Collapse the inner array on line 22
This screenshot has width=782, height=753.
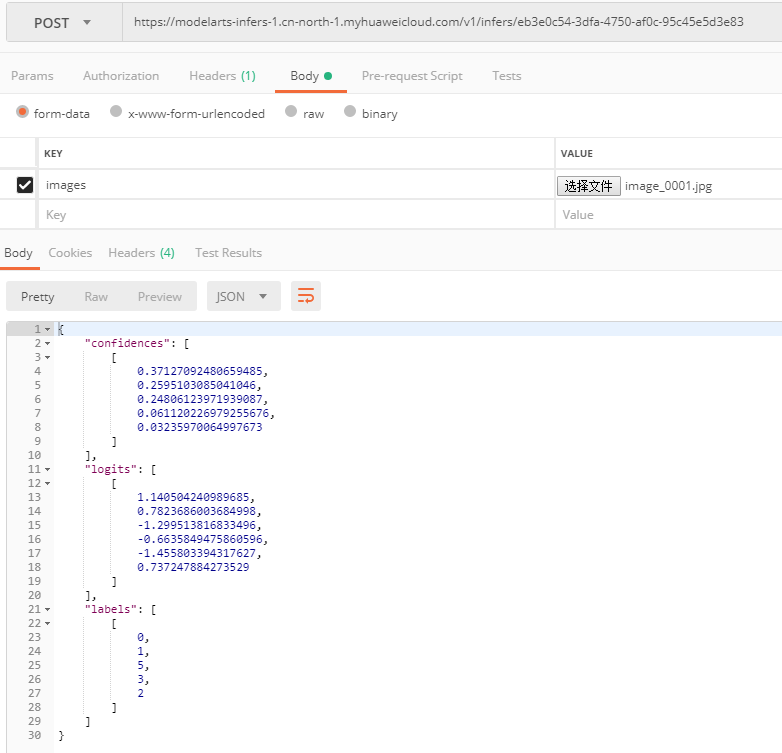(47, 623)
